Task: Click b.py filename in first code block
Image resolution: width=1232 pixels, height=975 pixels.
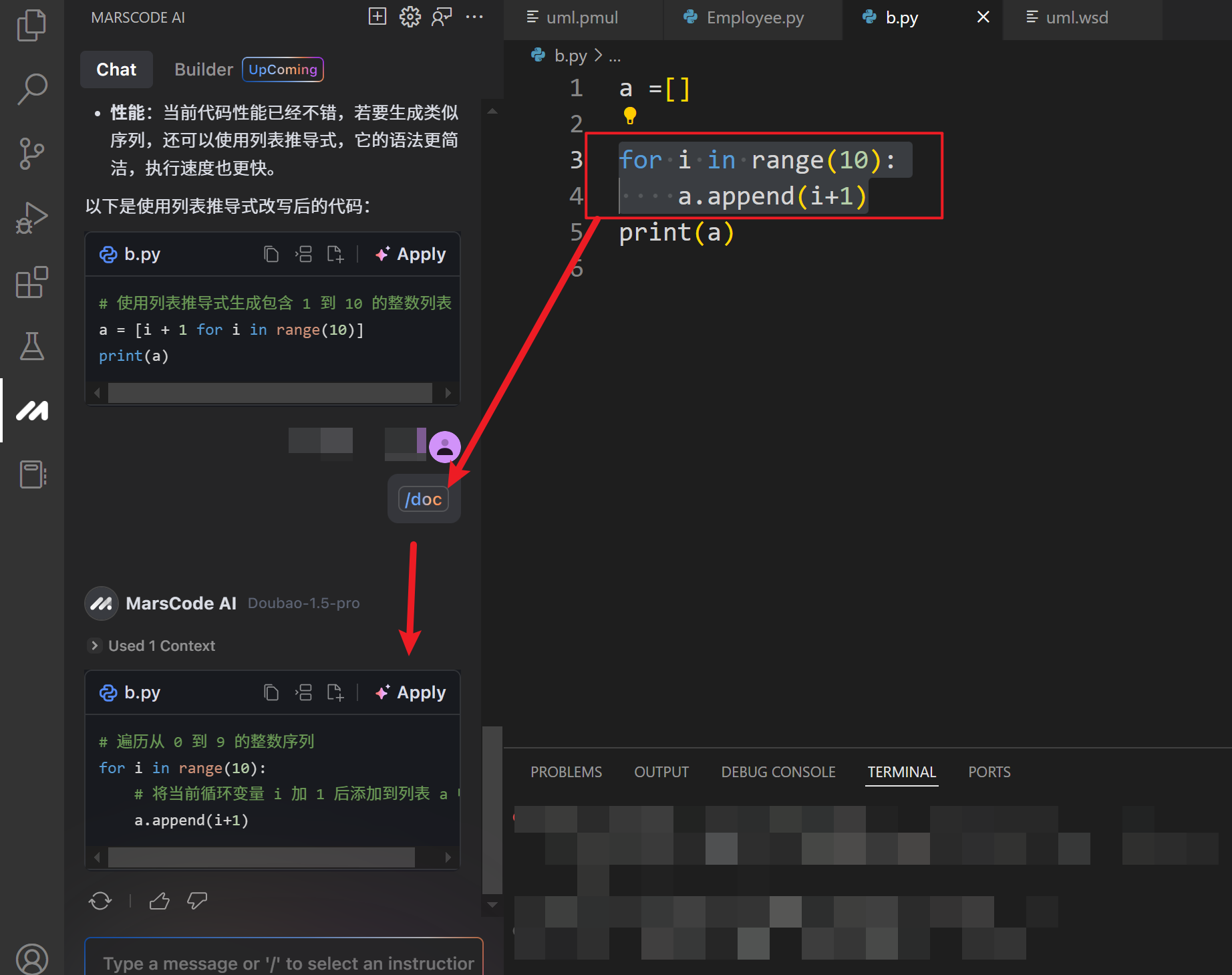Action: pyautogui.click(x=142, y=254)
